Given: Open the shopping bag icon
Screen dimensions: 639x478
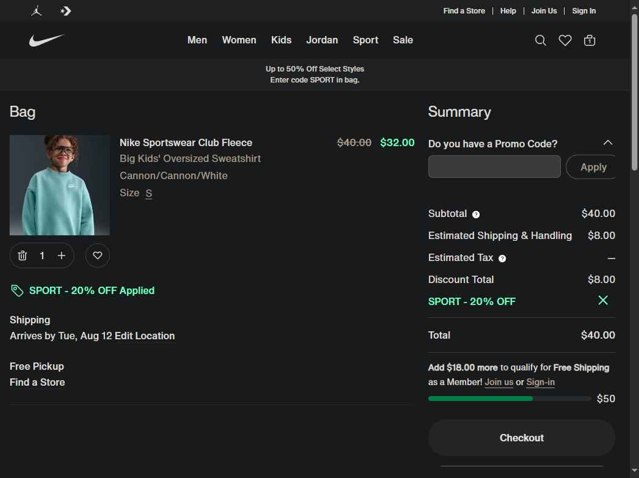Looking at the screenshot, I should point(589,40).
